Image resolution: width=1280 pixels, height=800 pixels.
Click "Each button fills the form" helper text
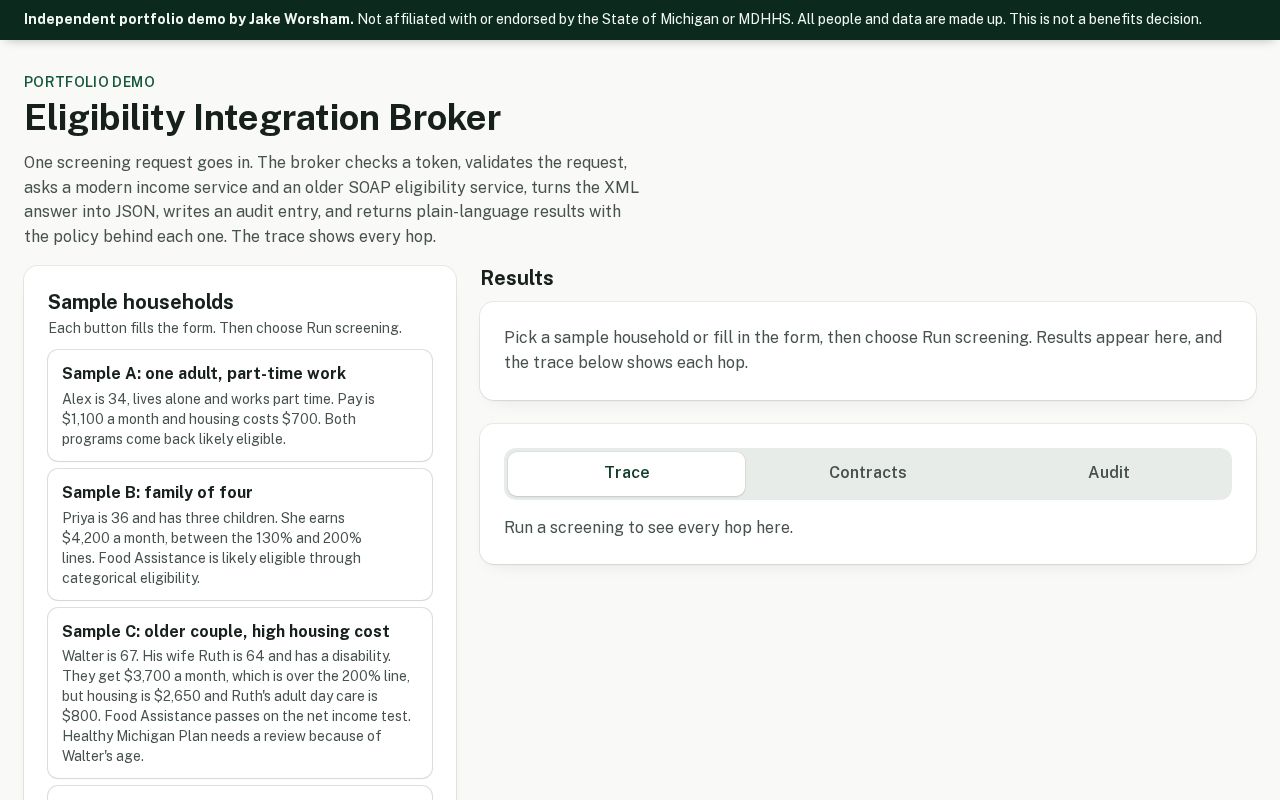click(225, 328)
